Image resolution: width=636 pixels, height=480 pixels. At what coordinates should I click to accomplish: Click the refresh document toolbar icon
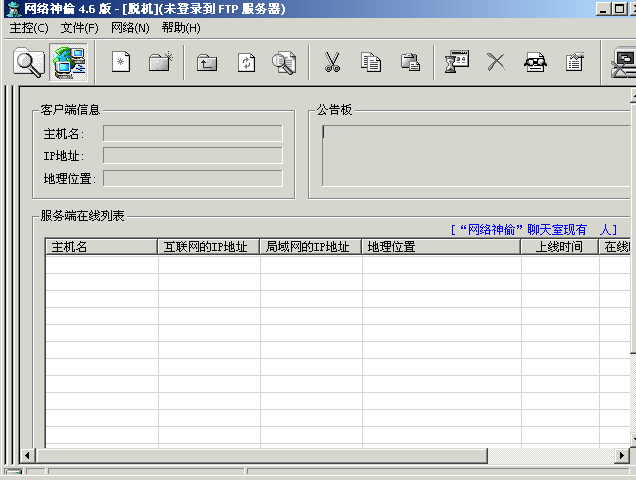[x=245, y=62]
